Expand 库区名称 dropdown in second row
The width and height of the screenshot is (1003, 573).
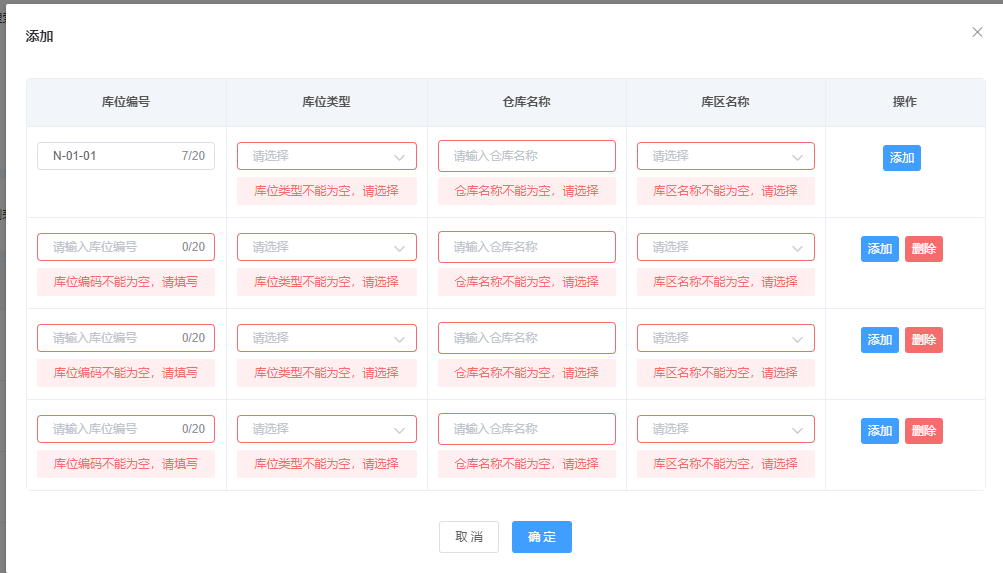point(725,247)
